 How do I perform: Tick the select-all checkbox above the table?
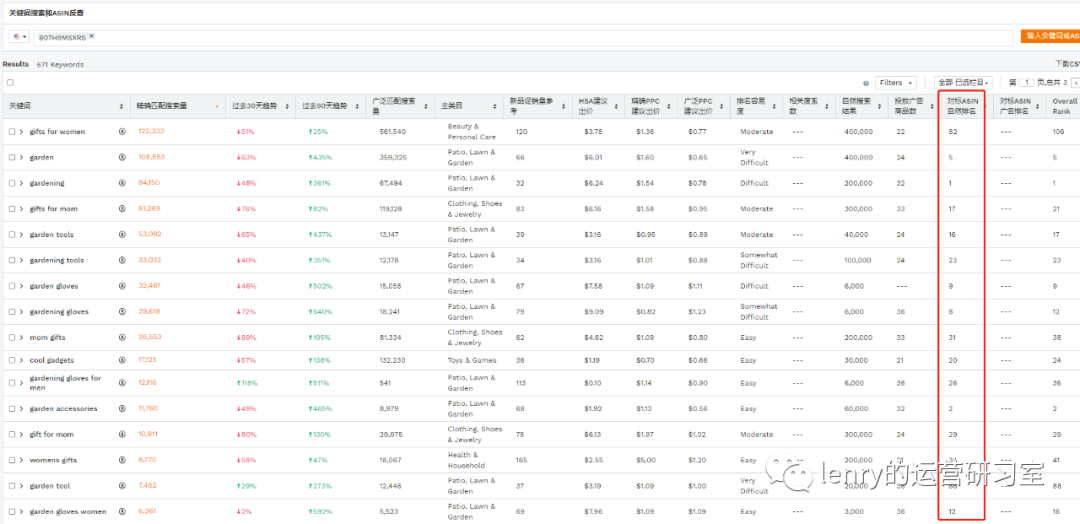click(10, 83)
